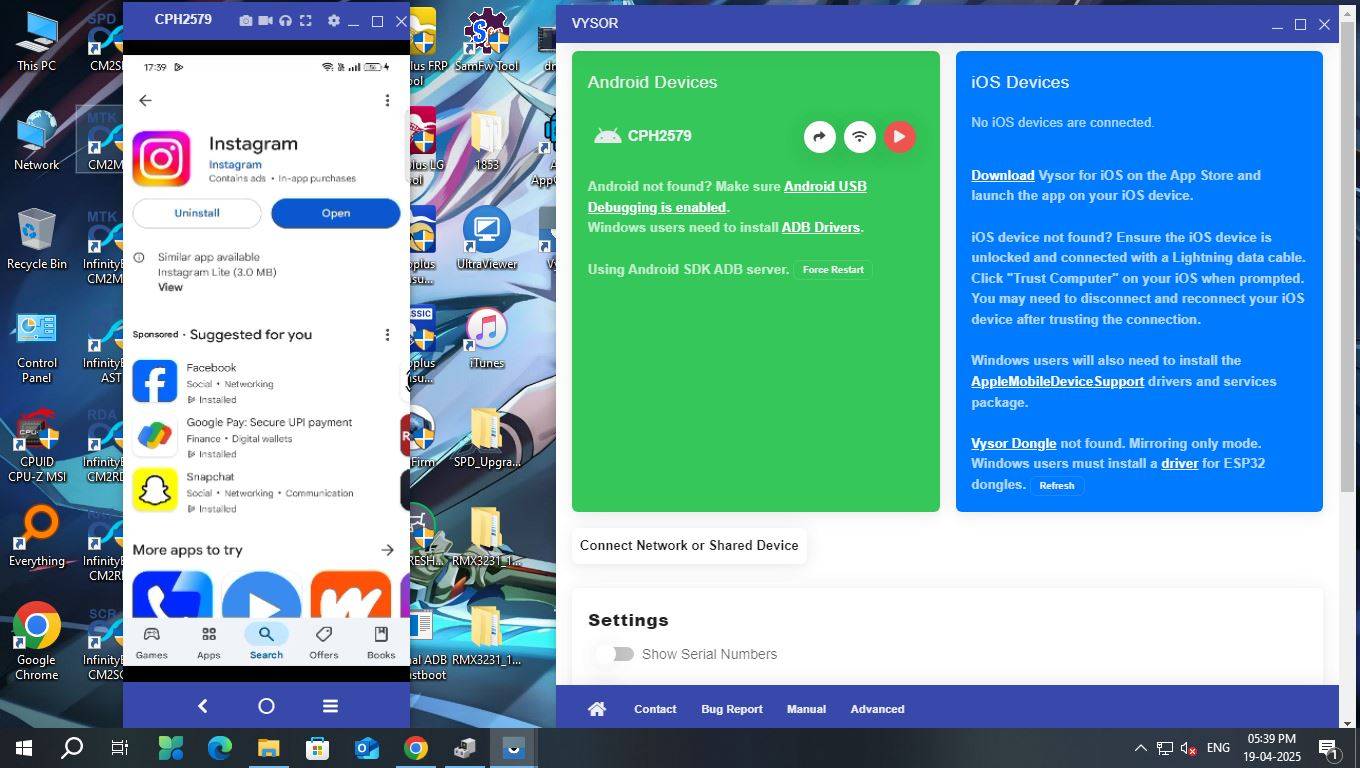Switch to the Games tab in Play Store
1360x768 pixels.
click(152, 643)
